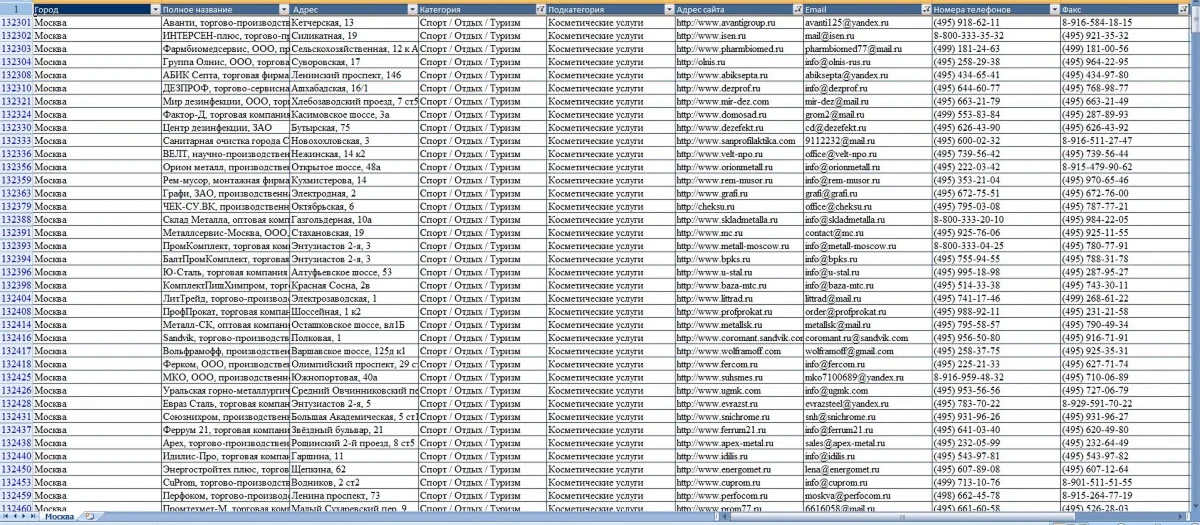Select email cell pharmbiomed77@mail.ru

(867, 48)
